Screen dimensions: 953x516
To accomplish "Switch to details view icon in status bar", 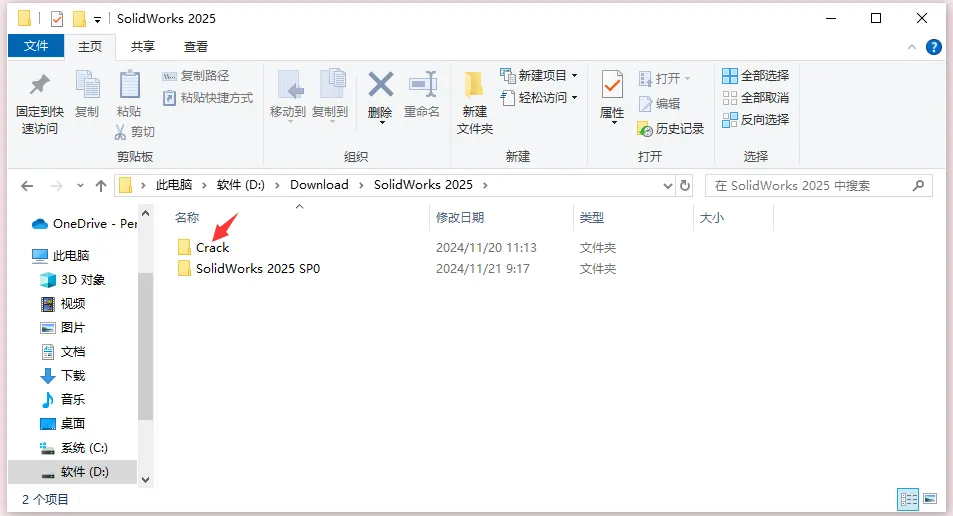I will [909, 499].
